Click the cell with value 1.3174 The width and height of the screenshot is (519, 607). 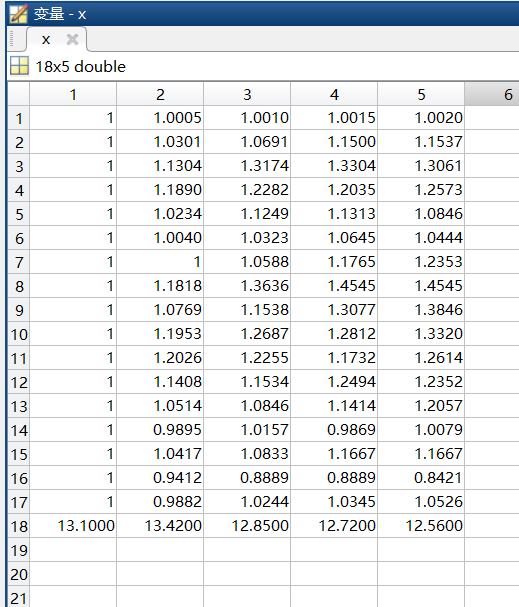click(x=247, y=166)
